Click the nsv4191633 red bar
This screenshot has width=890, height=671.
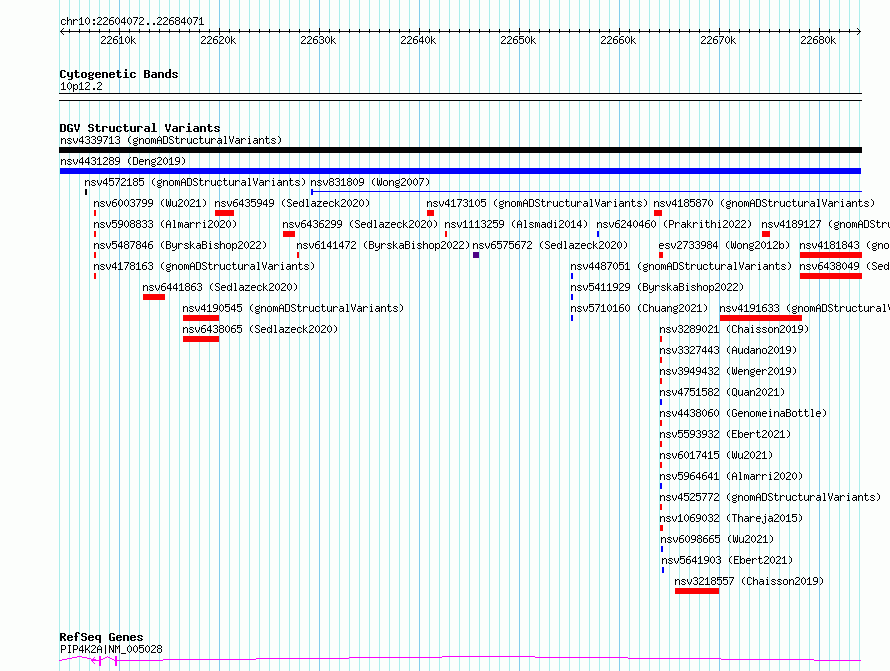[x=761, y=318]
